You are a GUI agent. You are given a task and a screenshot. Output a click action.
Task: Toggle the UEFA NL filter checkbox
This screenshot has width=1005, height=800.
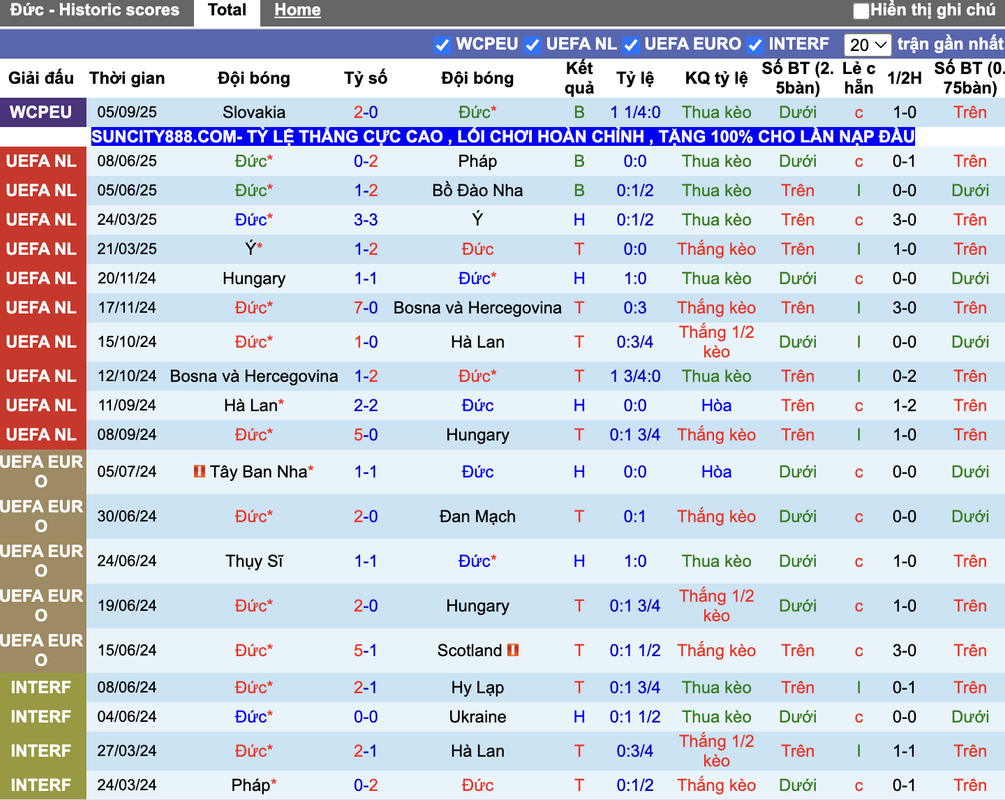tap(532, 45)
